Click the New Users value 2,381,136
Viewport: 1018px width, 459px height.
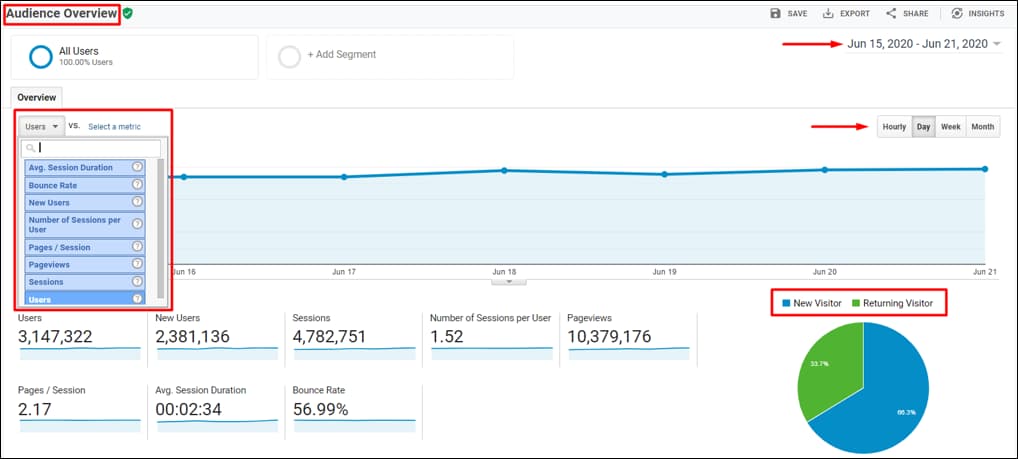click(193, 336)
